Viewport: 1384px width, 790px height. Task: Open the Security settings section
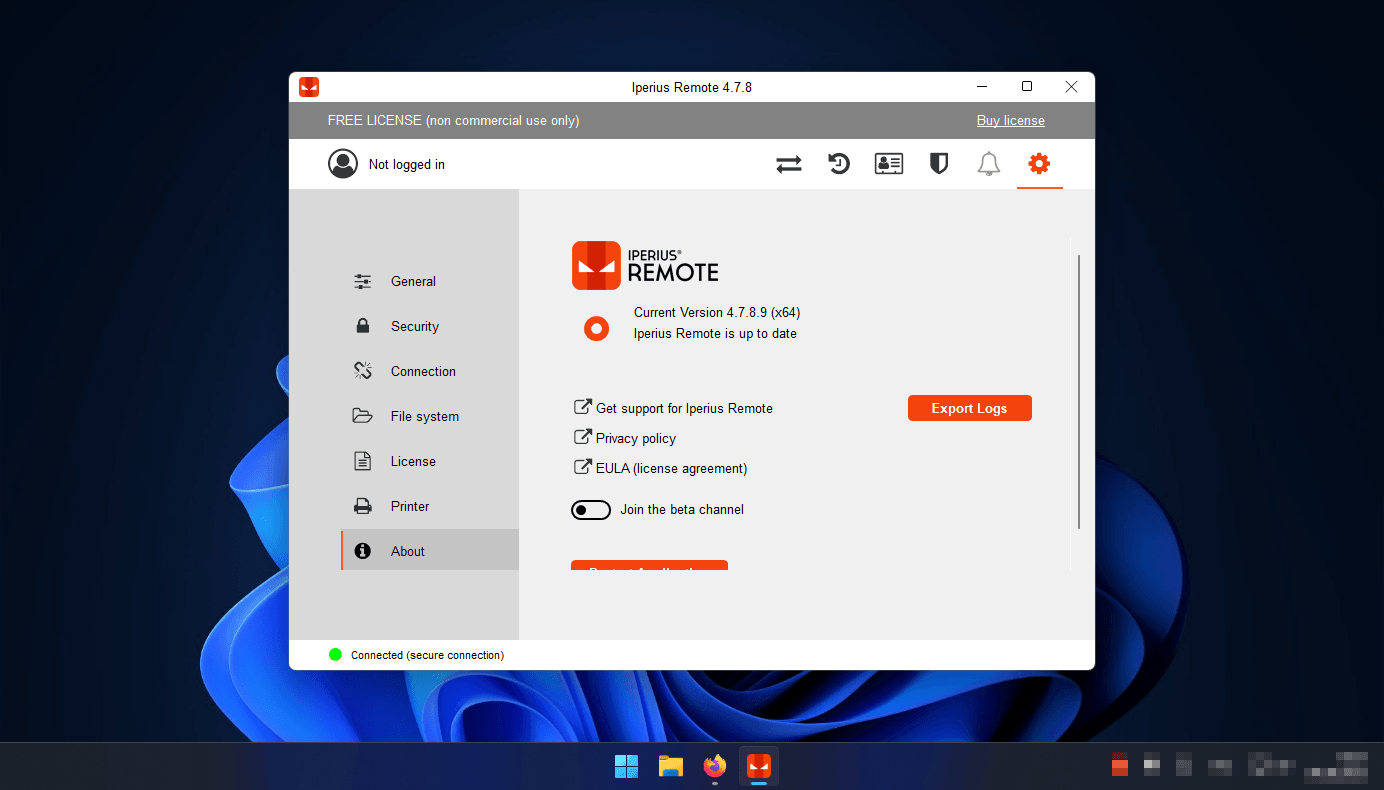[430, 327]
